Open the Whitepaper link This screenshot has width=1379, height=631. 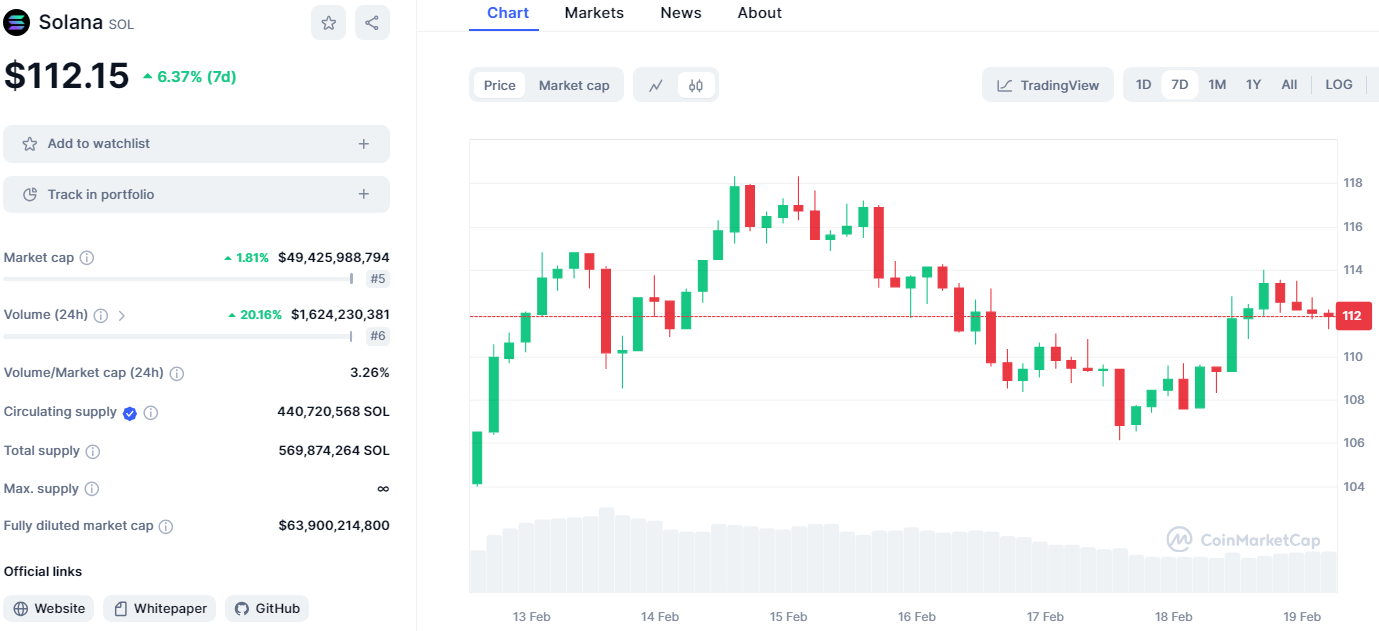click(160, 608)
